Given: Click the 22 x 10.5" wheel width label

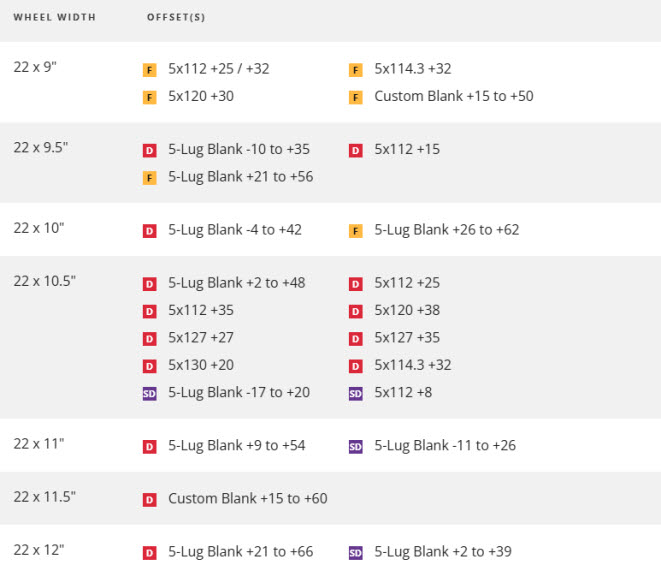Looking at the screenshot, I should 45,281.
